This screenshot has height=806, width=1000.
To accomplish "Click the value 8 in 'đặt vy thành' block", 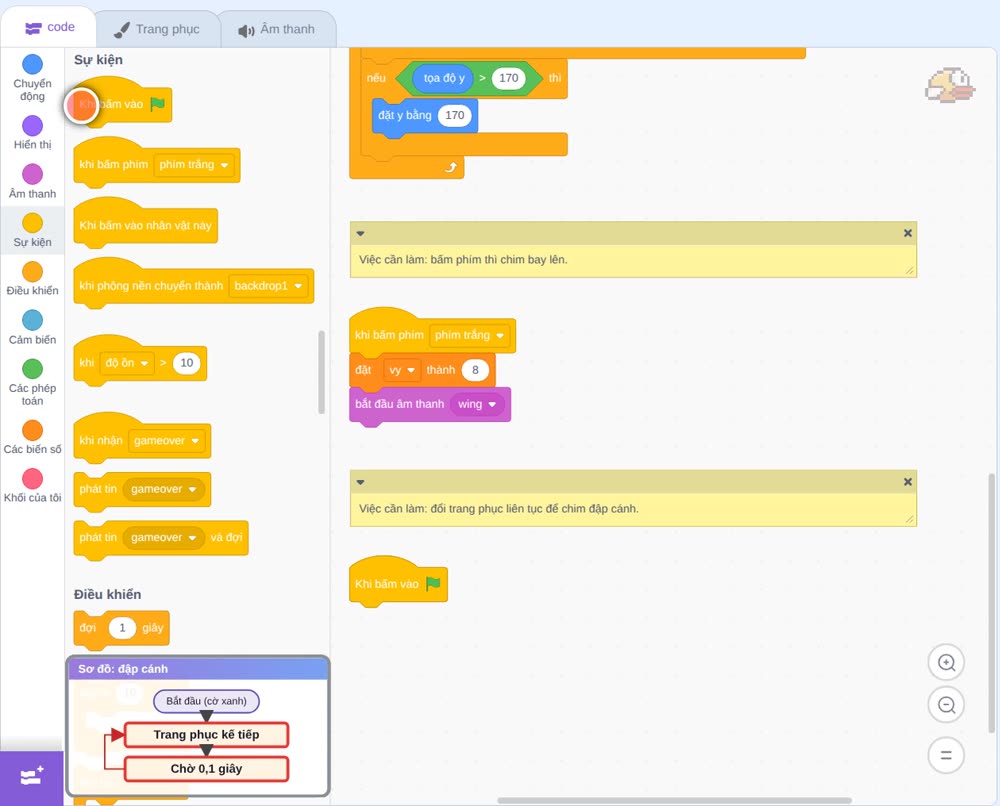I will [x=474, y=370].
